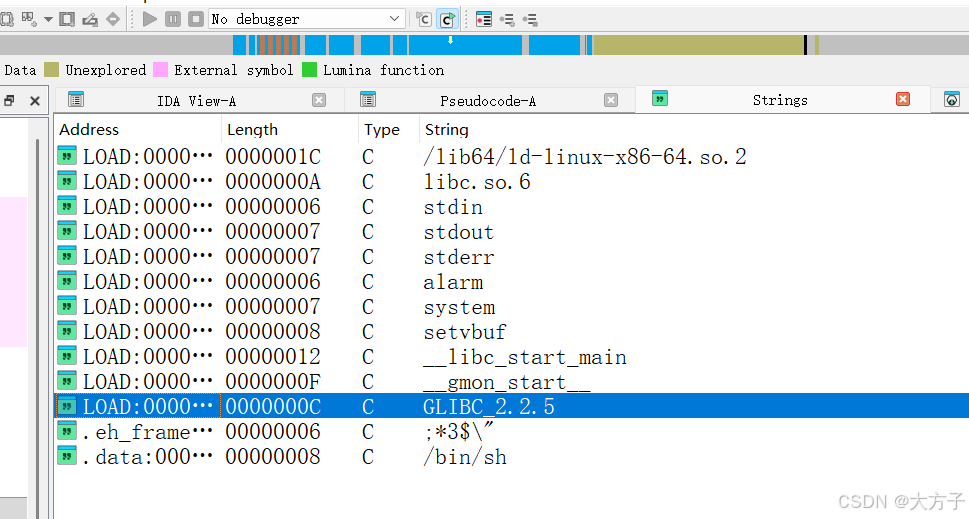The height and width of the screenshot is (519, 969).
Task: Click the IDA View-A tab icon
Action: [76, 99]
